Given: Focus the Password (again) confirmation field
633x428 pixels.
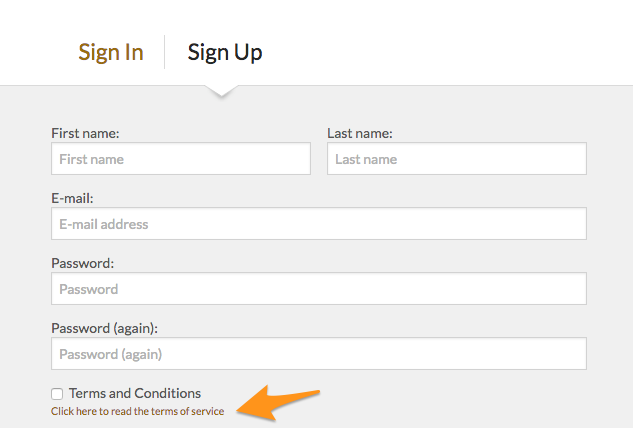Looking at the screenshot, I should [318, 354].
